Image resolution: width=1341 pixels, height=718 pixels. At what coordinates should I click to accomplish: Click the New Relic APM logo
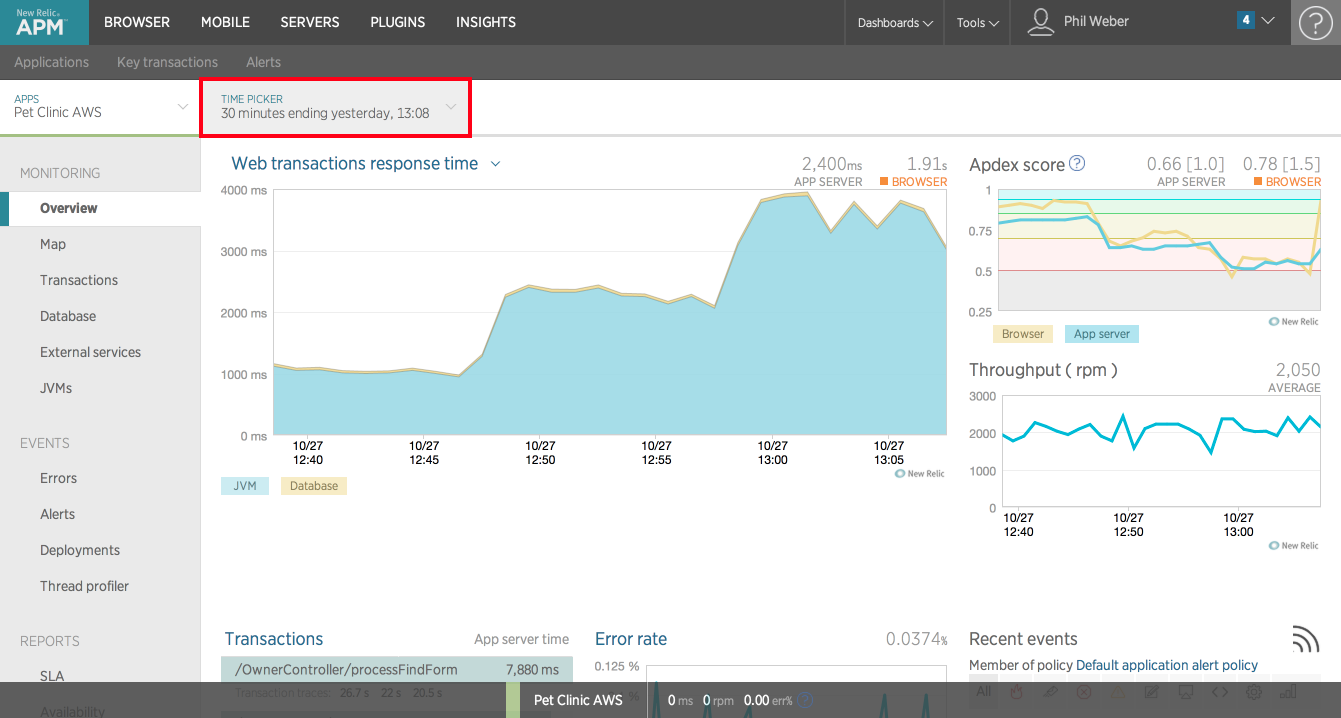[44, 22]
